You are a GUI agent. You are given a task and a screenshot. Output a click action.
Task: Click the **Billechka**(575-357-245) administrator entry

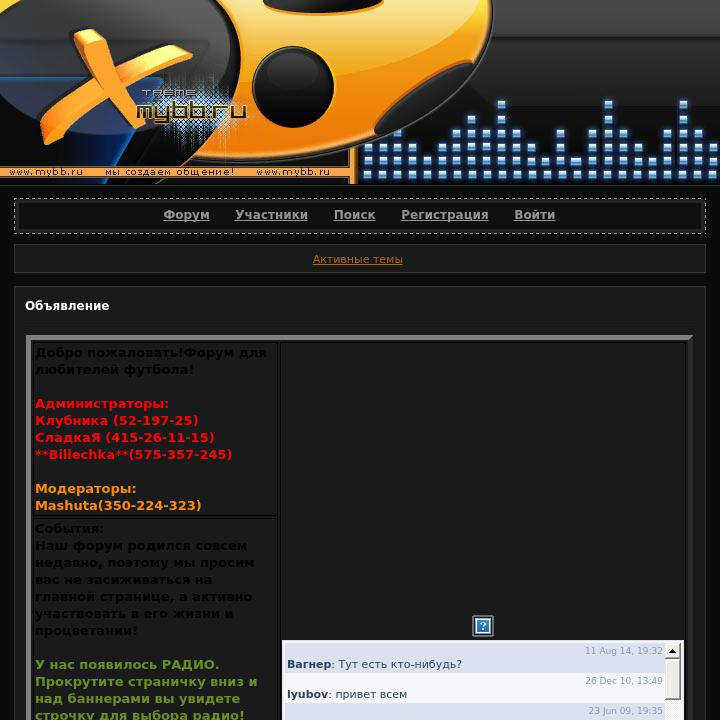pyautogui.click(x=134, y=455)
